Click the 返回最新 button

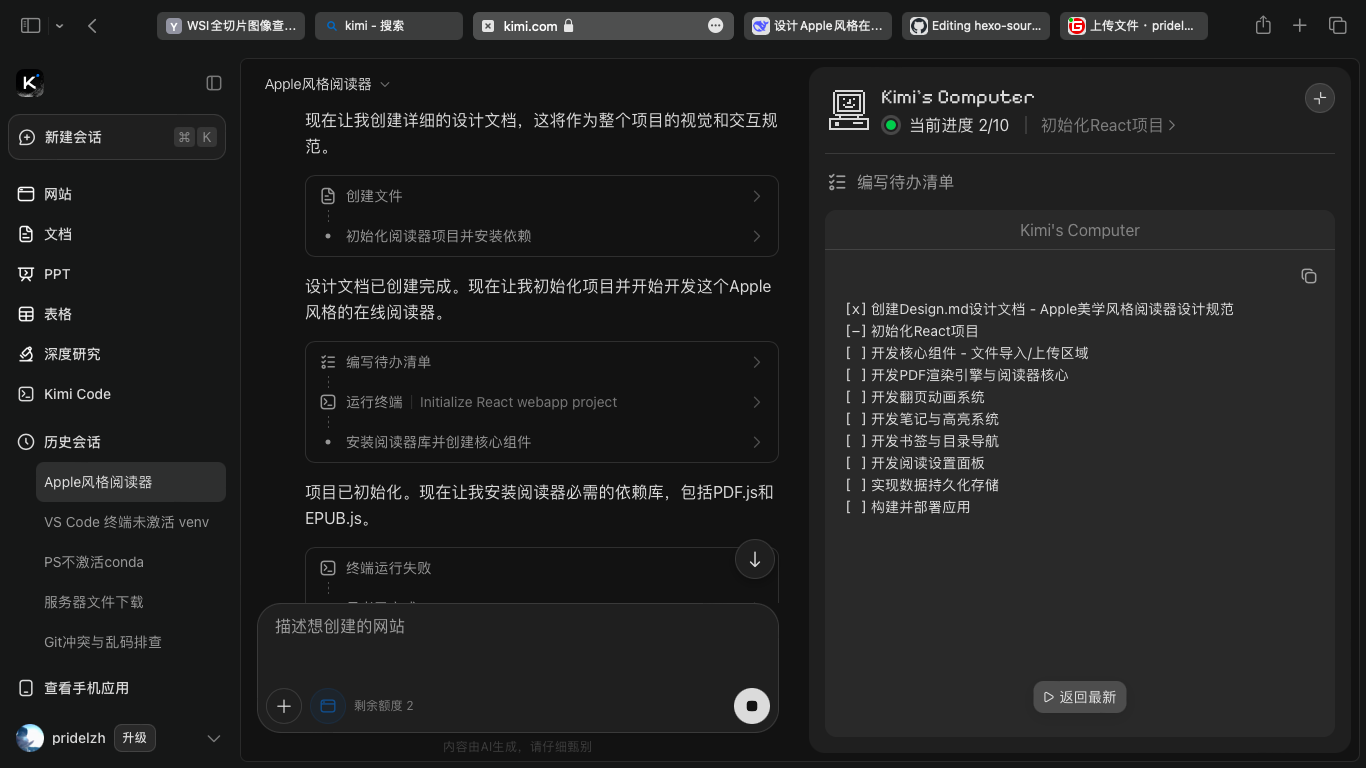1079,697
